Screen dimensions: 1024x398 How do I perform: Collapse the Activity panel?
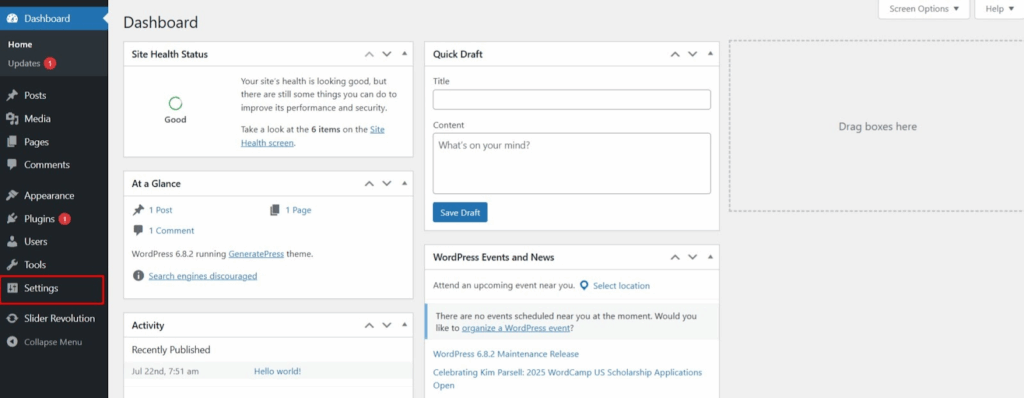(404, 325)
